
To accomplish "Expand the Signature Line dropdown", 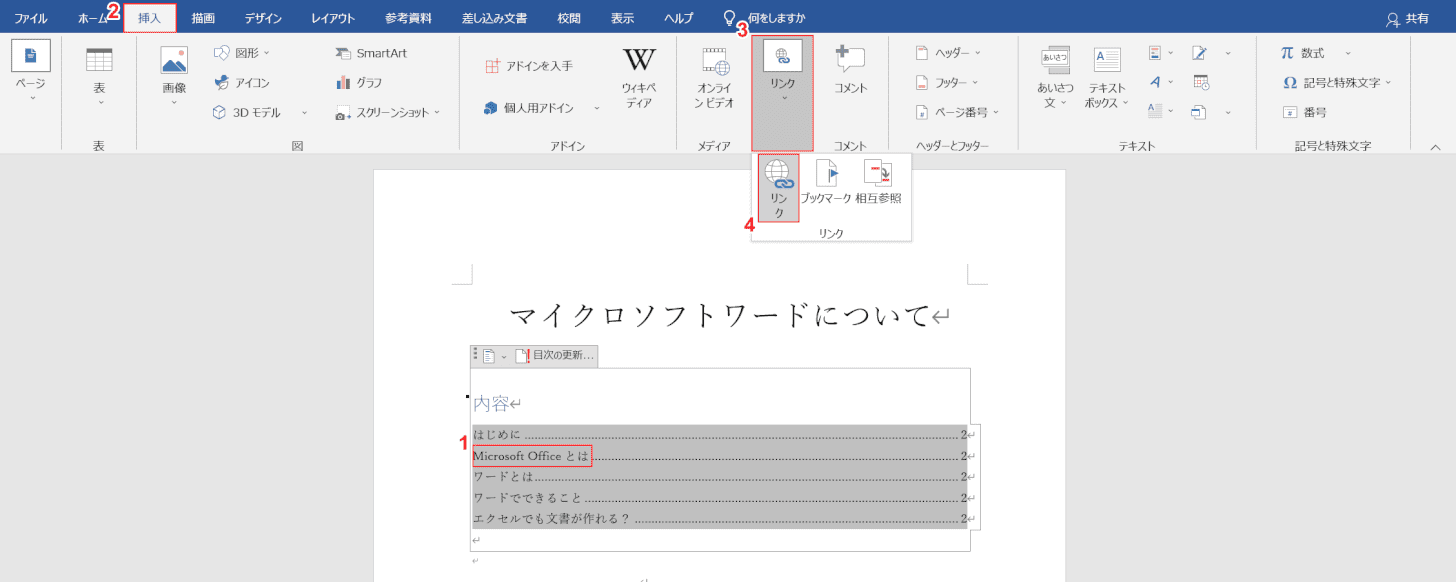I will coord(1227,53).
